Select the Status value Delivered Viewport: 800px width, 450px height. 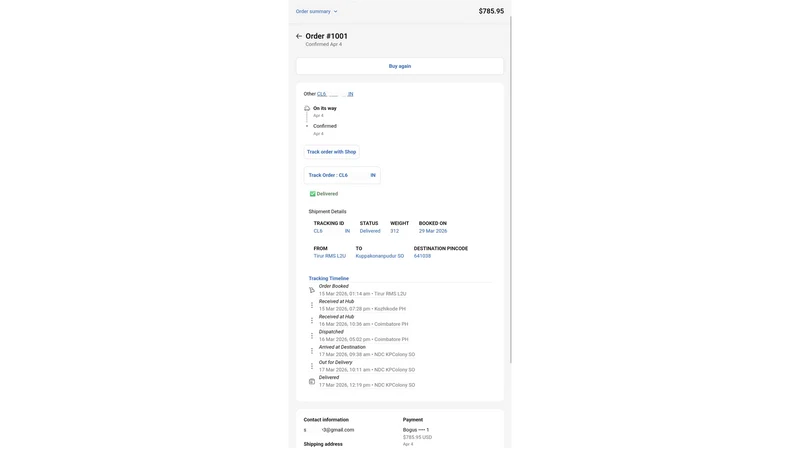pyautogui.click(x=370, y=231)
